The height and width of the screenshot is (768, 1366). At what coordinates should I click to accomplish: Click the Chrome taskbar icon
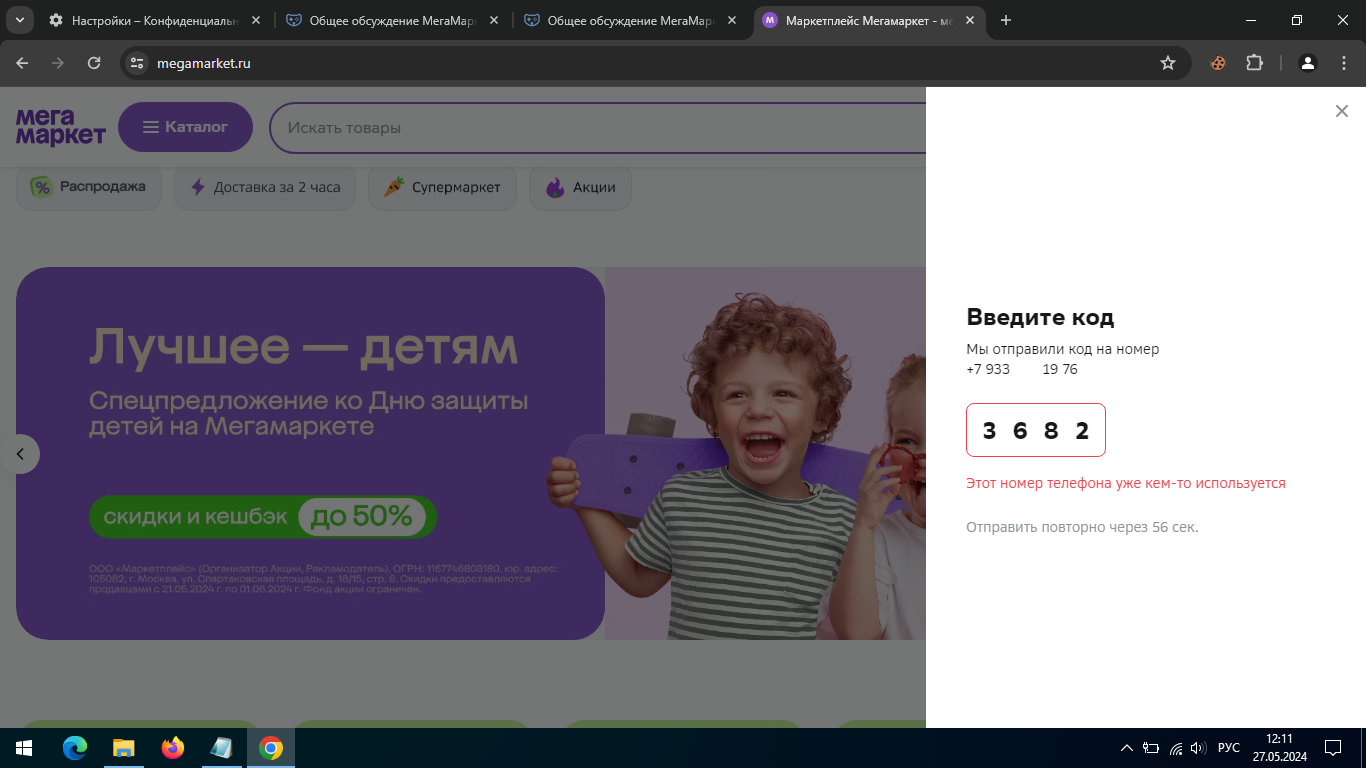pyautogui.click(x=271, y=748)
